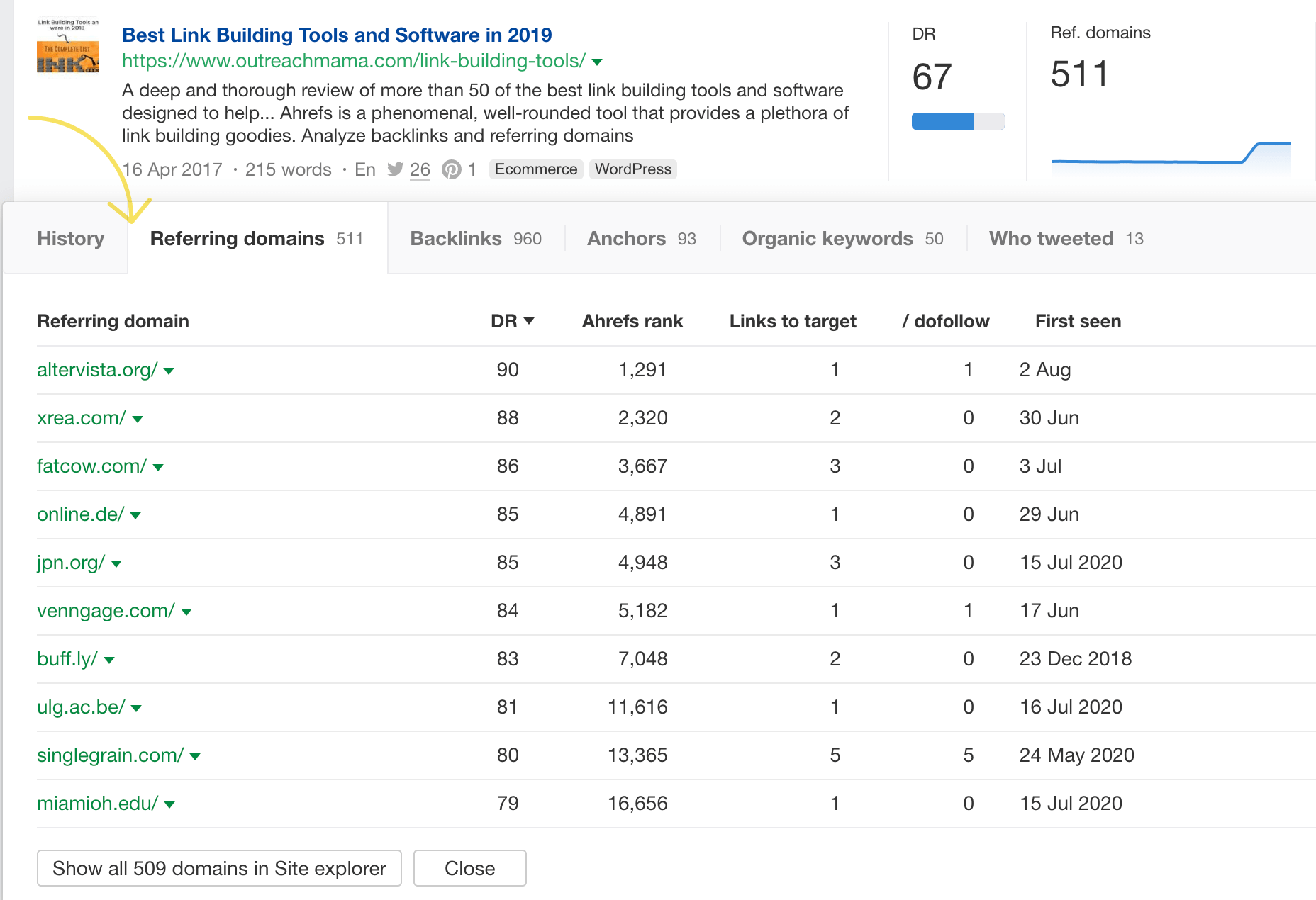Expand the xrea.com domain dropdown arrow

(x=138, y=419)
